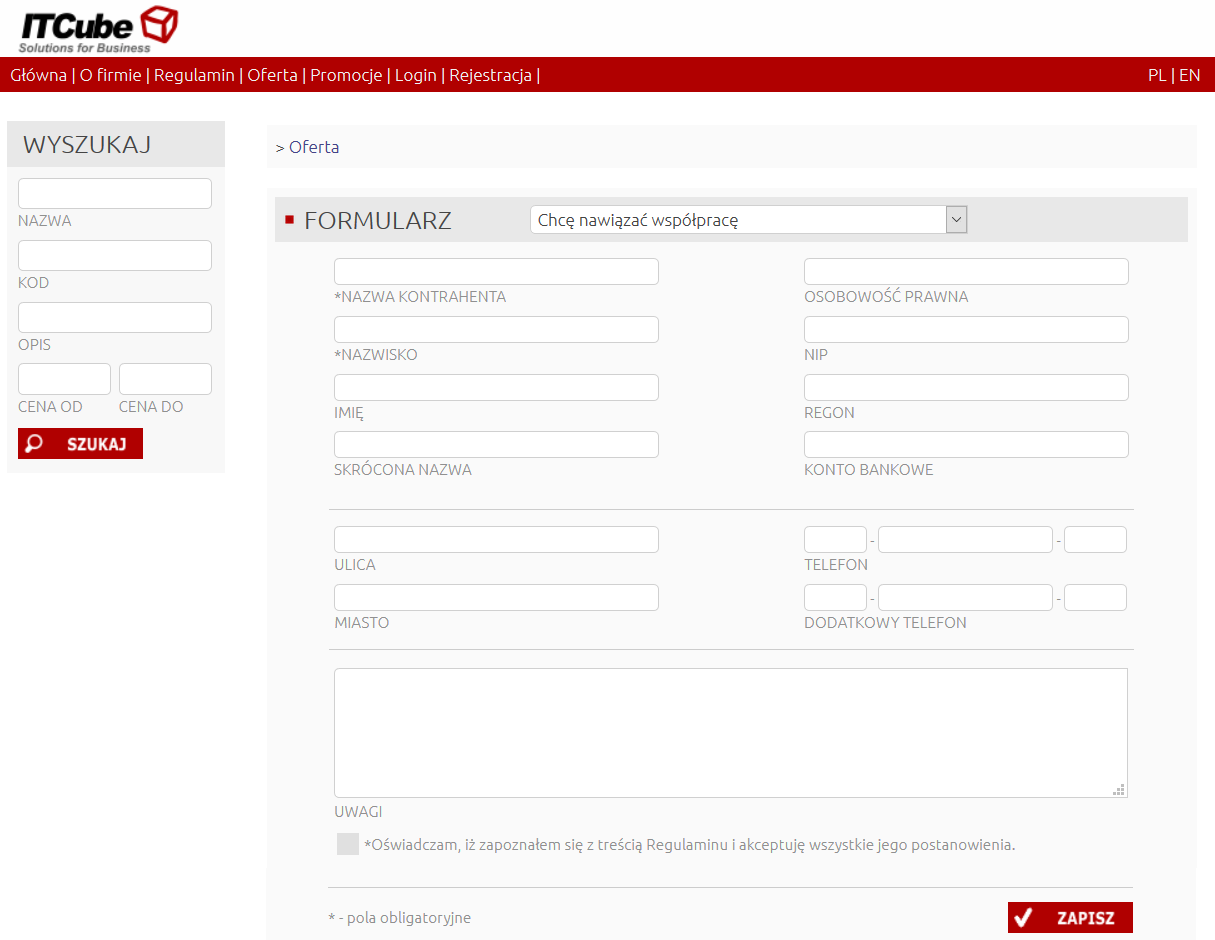Focus the NAZWA search field
This screenshot has width=1215, height=940.
[115, 193]
